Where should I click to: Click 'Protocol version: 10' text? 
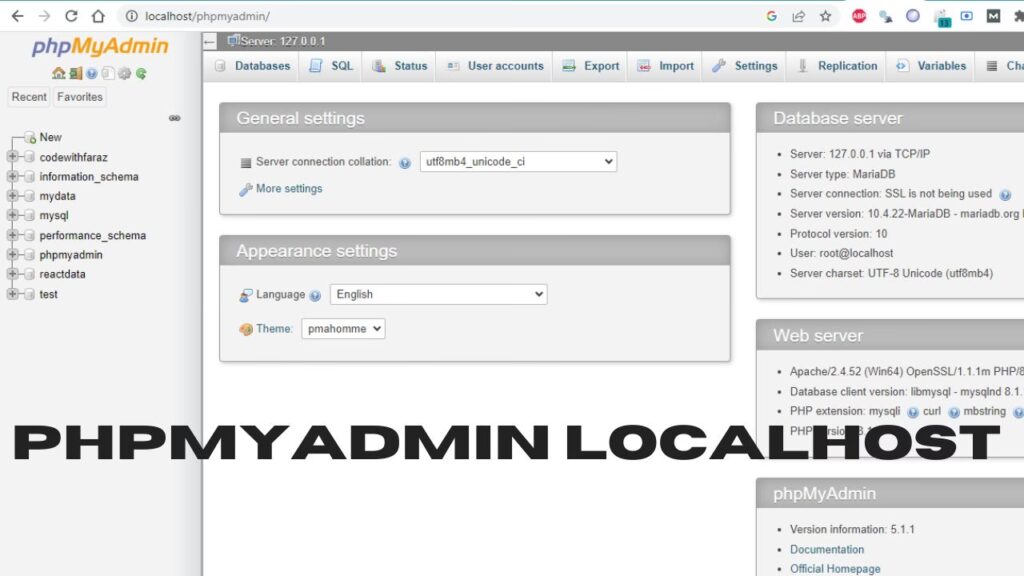pos(838,233)
